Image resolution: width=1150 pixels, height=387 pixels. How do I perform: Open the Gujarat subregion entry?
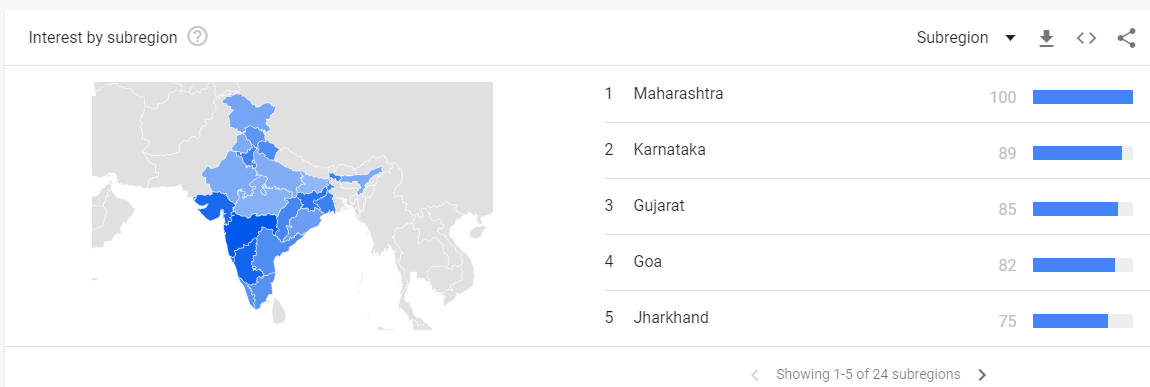(659, 206)
